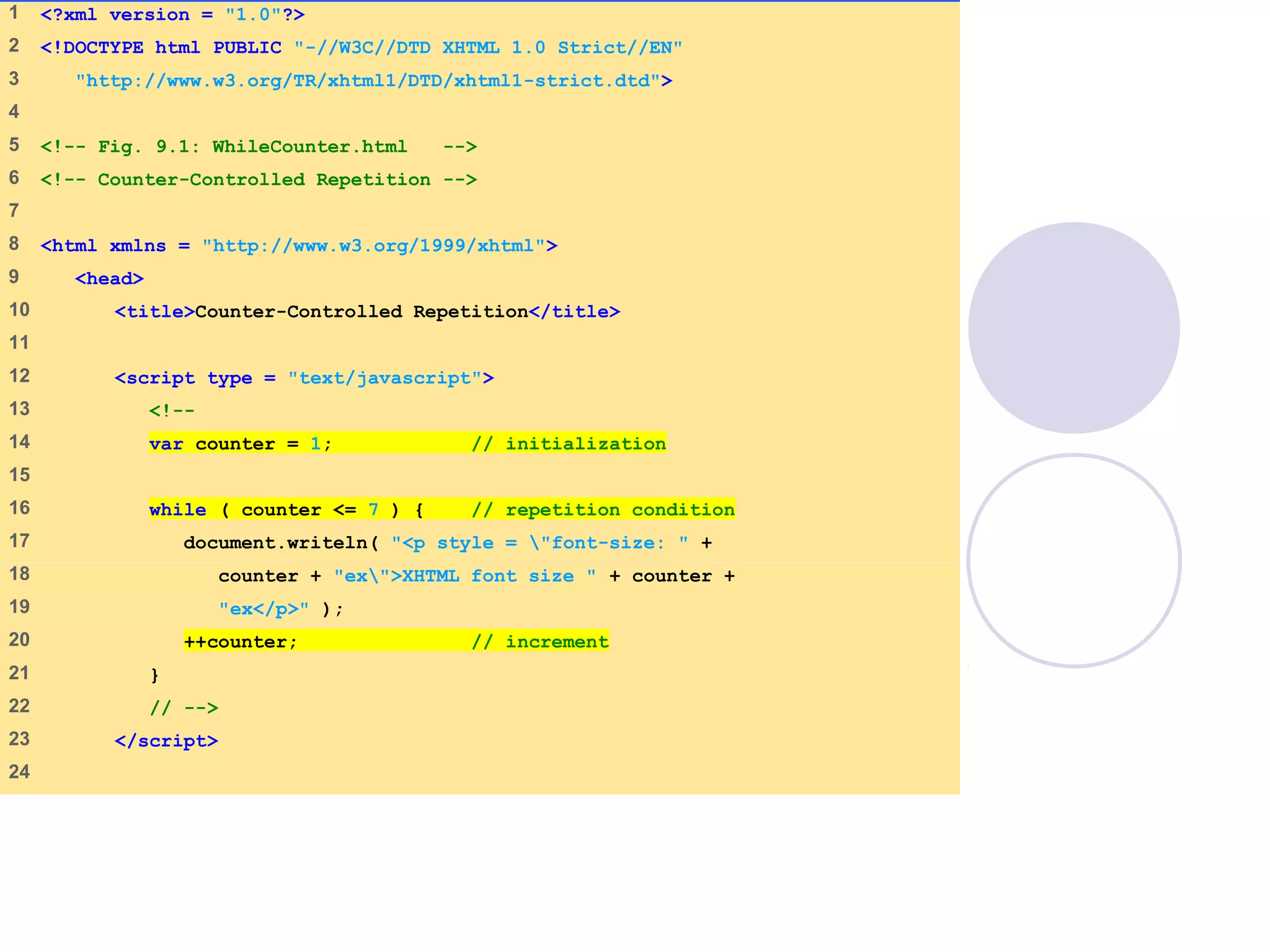
Task: Click the highlighted ++counter; statement
Action: [241, 641]
